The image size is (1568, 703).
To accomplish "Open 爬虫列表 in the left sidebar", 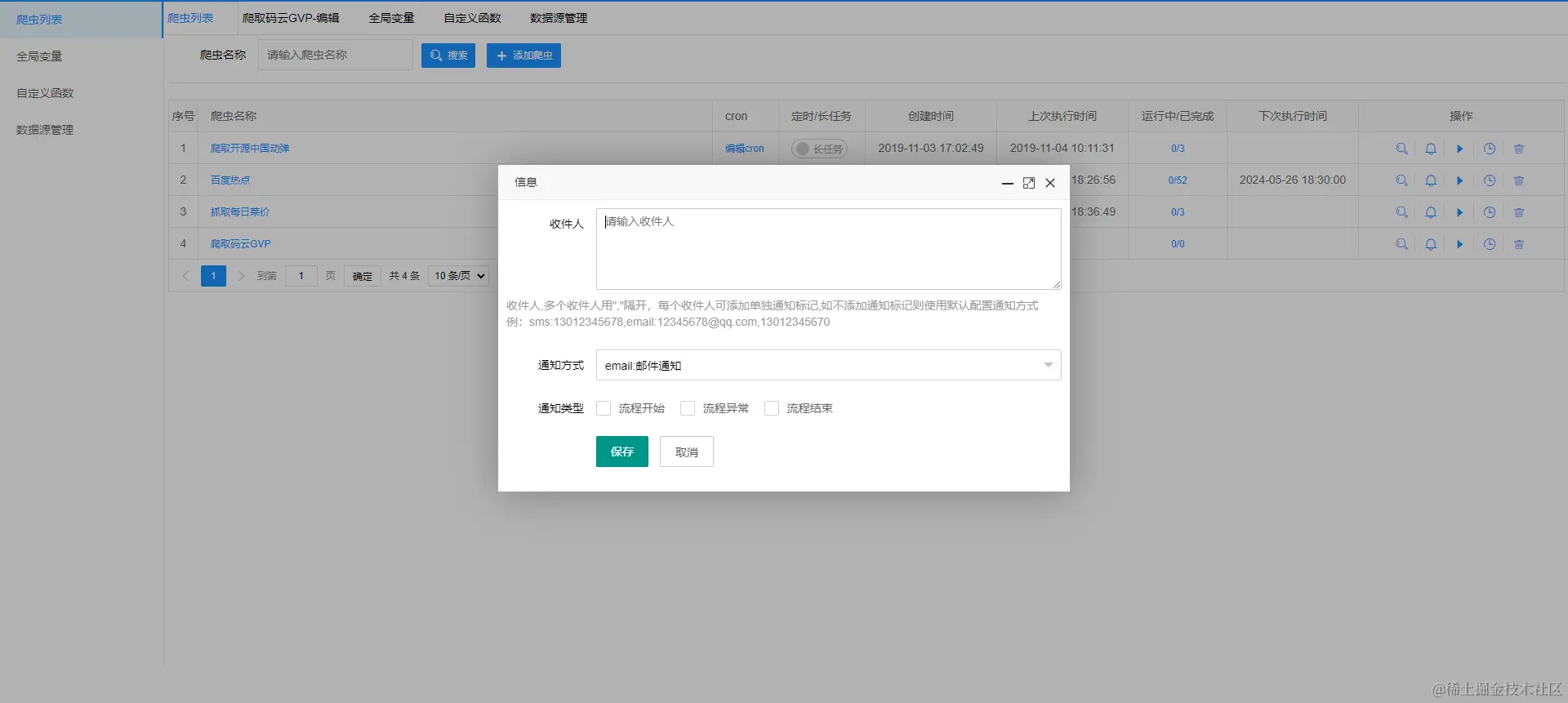I will pos(81,20).
